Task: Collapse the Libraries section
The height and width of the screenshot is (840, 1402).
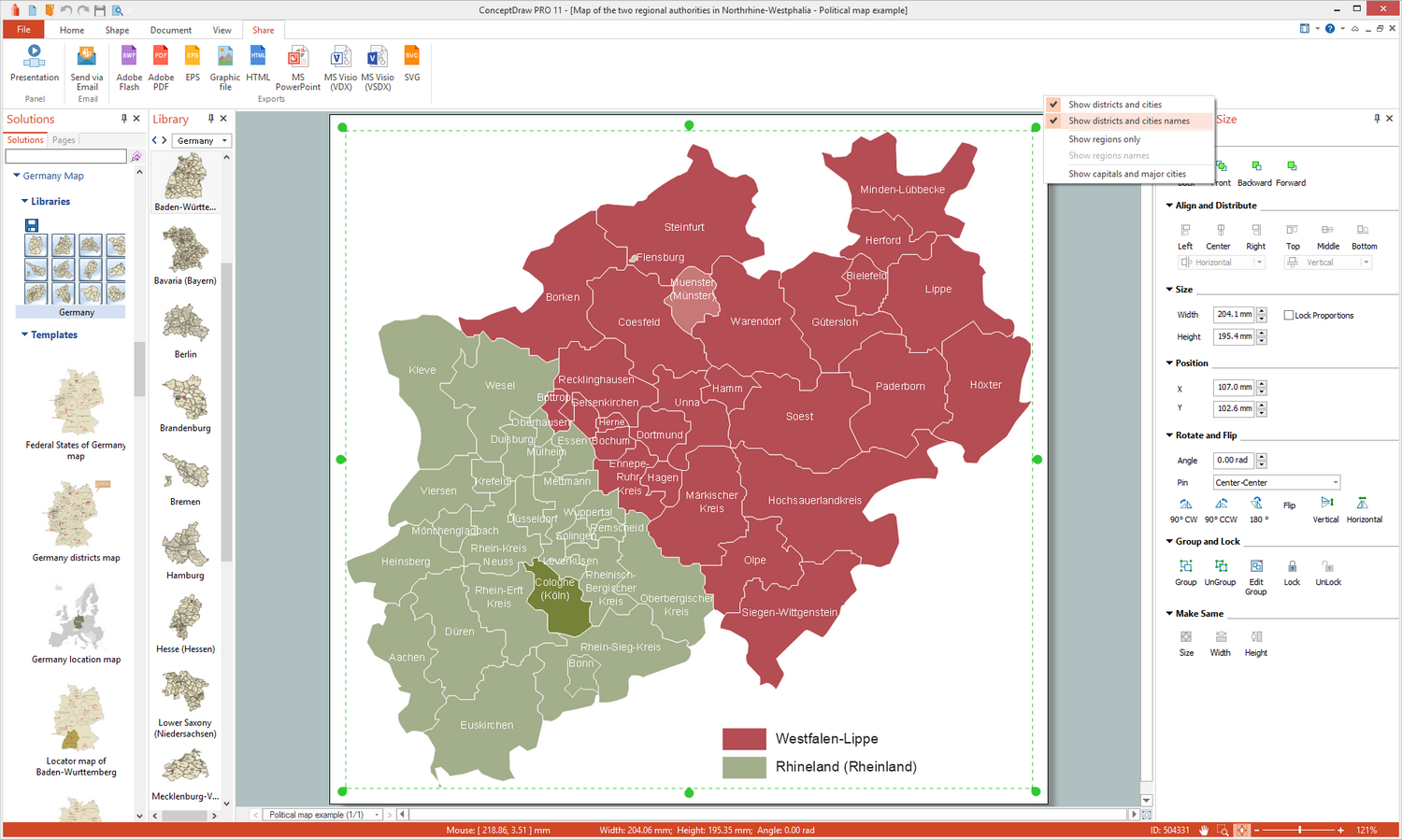Action: (25, 201)
